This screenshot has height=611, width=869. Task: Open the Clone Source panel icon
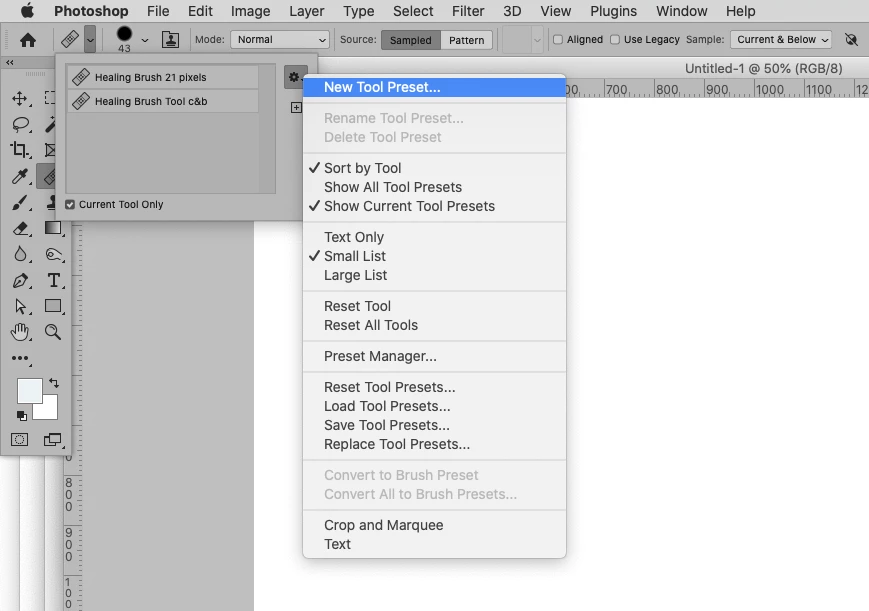170,39
